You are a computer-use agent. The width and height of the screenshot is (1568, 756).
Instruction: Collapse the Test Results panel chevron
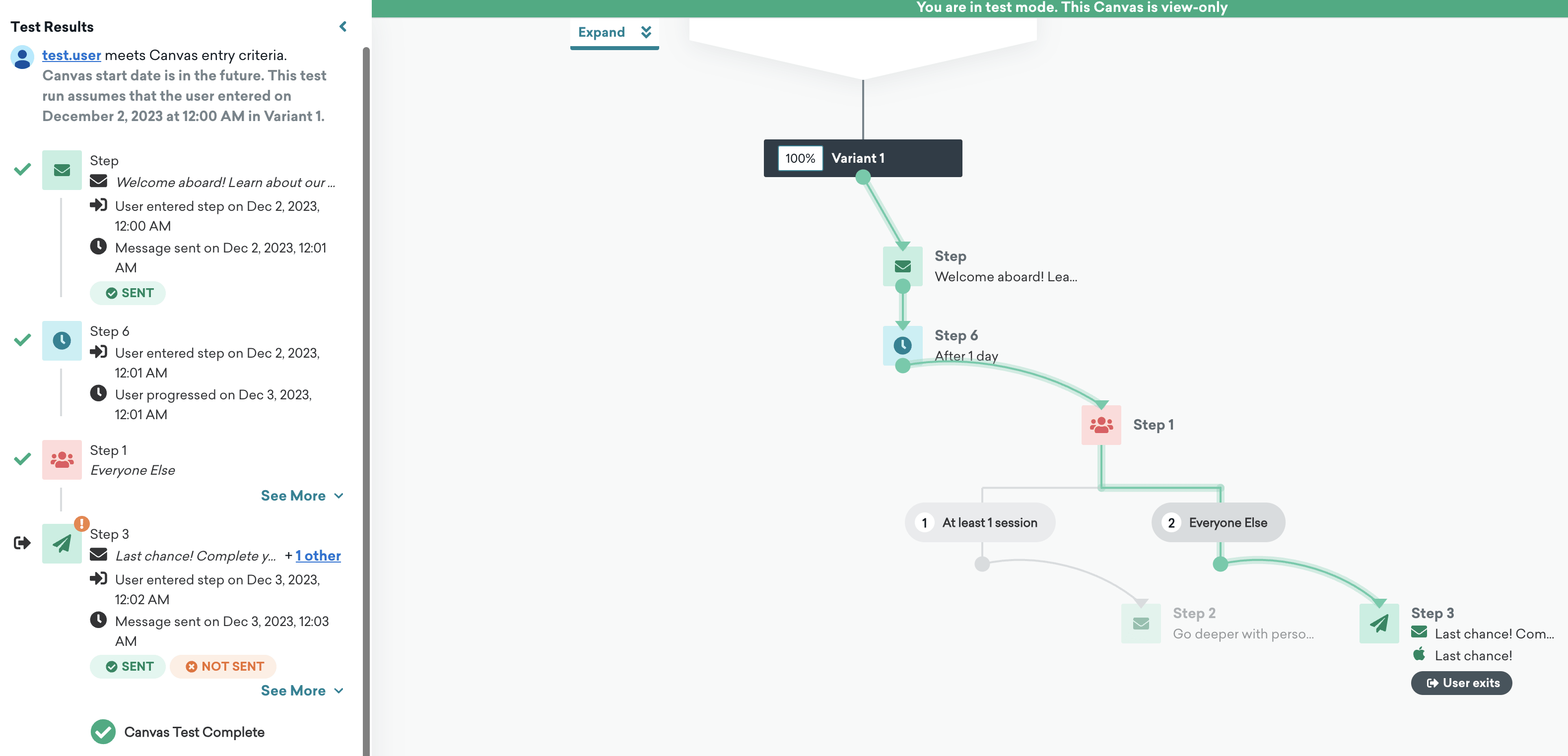(342, 26)
